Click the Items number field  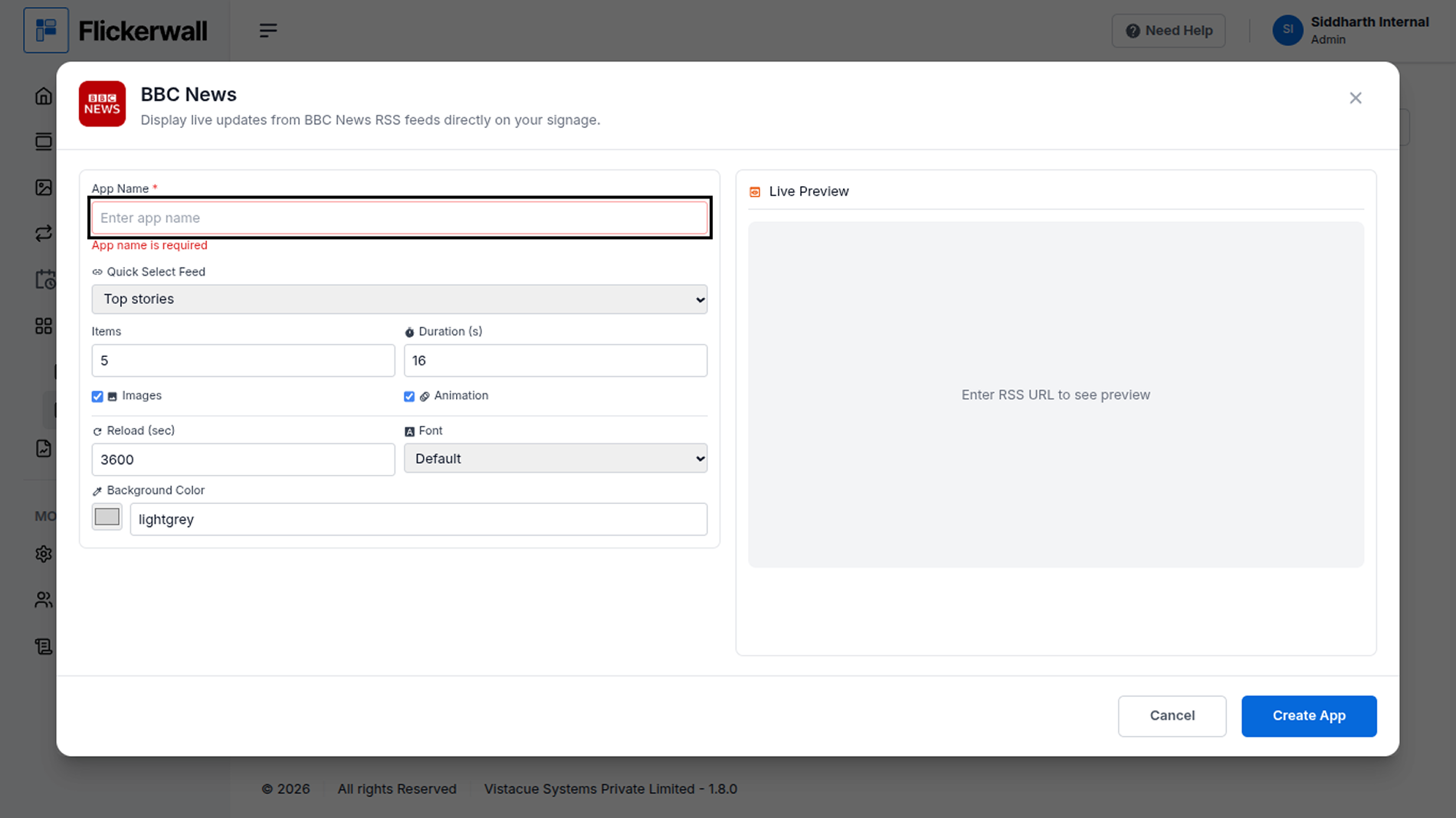[243, 360]
